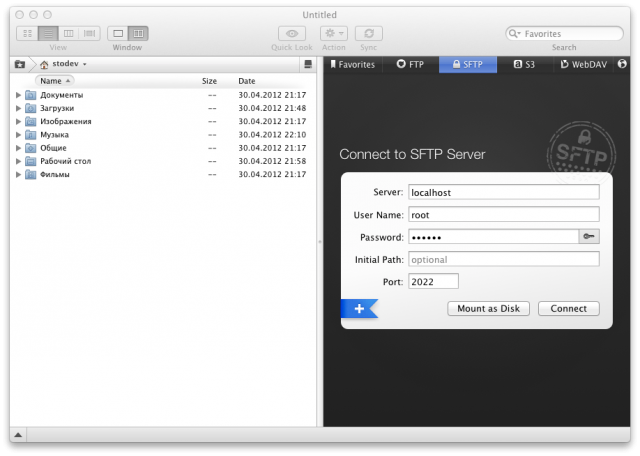Image resolution: width=640 pixels, height=456 pixels.
Task: Open the Favorites tab
Action: pos(353,65)
